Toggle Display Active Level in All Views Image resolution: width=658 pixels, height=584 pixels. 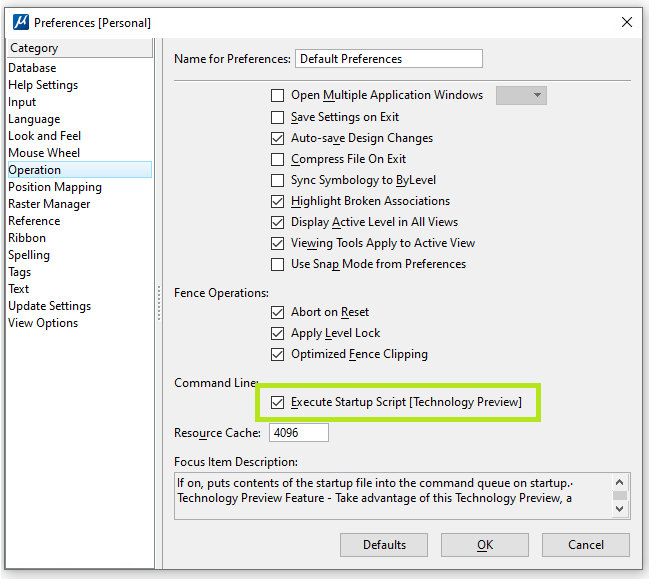(277, 222)
